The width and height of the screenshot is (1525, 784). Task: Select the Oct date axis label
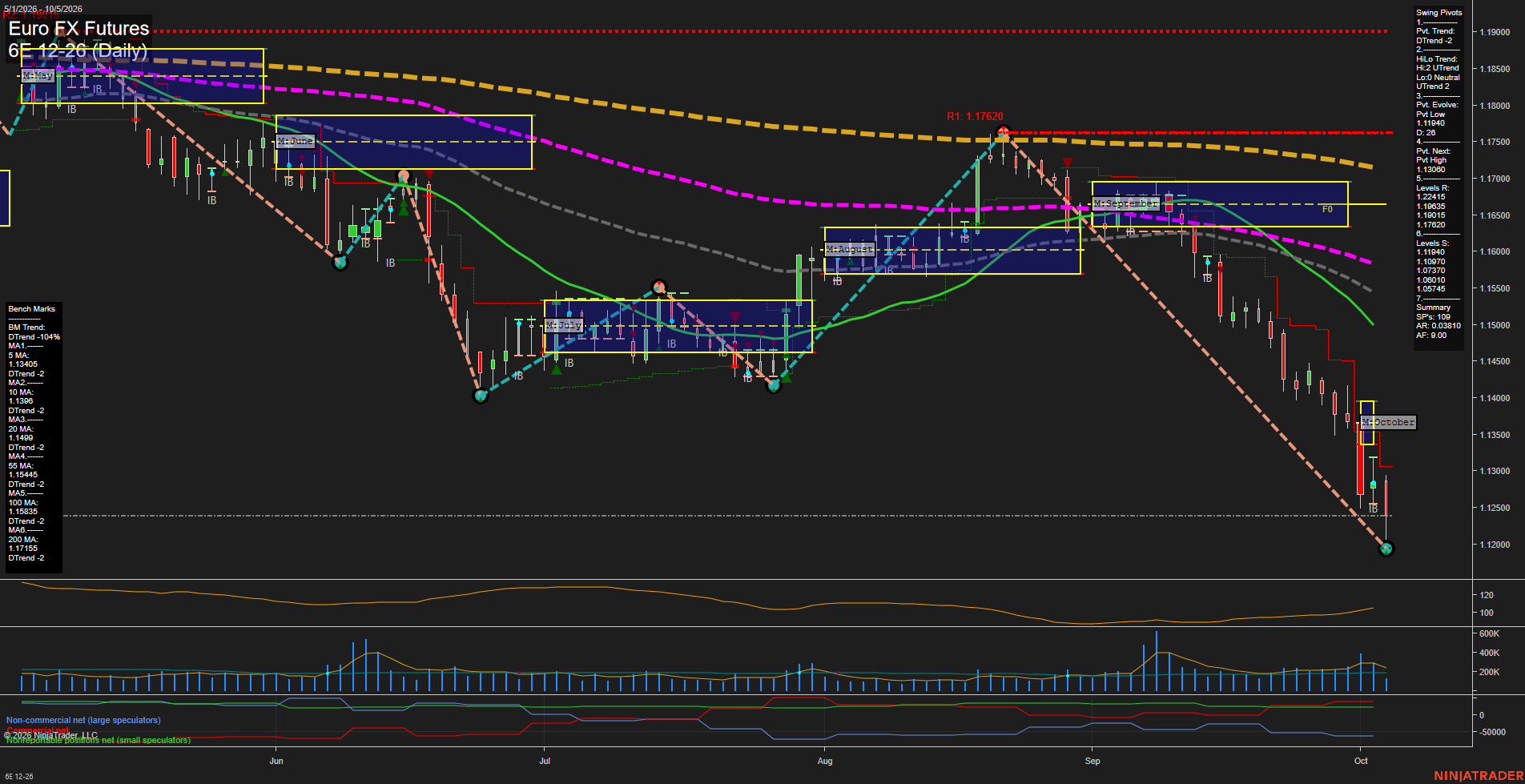pos(1361,761)
